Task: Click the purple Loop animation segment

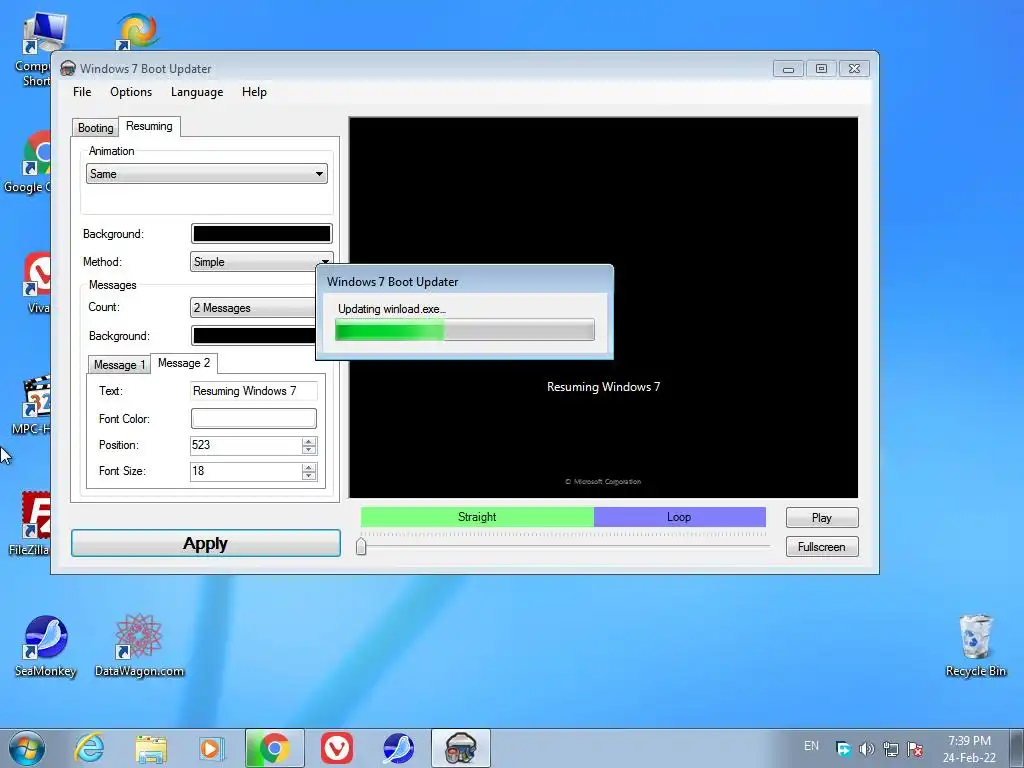Action: tap(679, 517)
